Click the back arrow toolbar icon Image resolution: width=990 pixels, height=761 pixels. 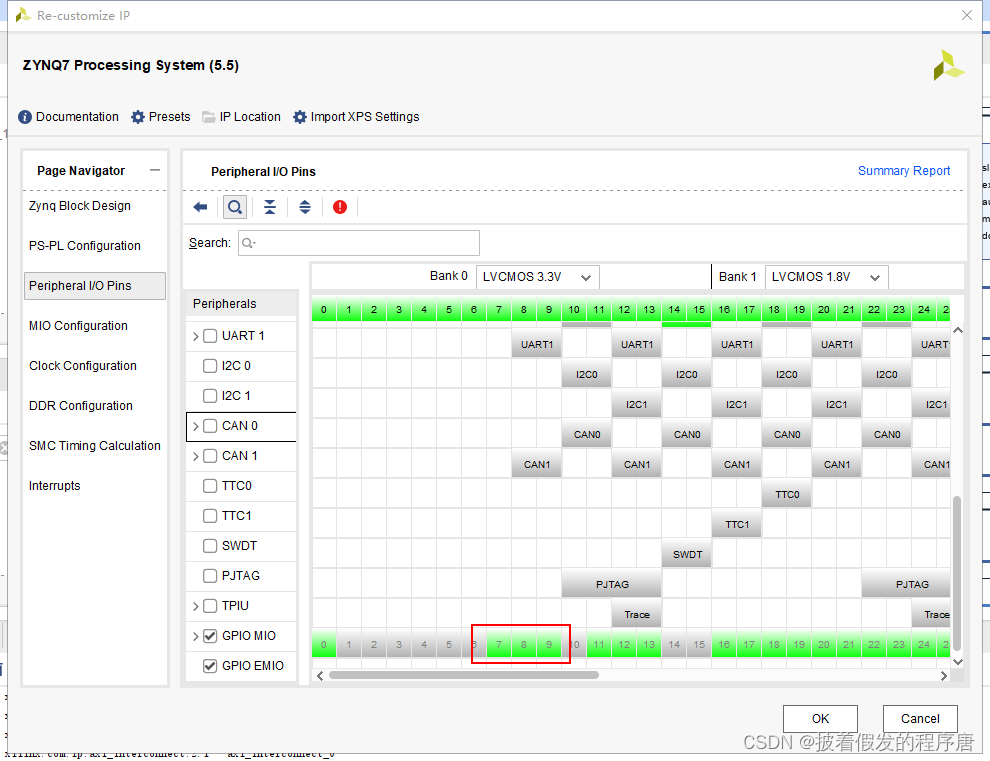click(x=200, y=207)
